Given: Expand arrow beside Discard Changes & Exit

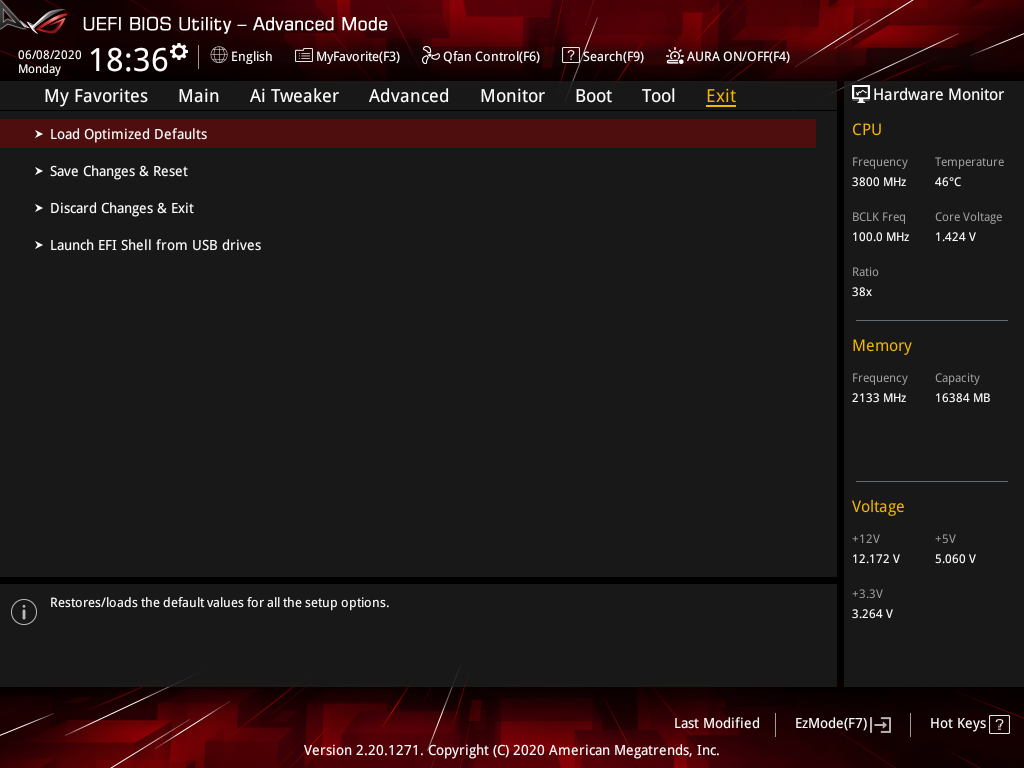Looking at the screenshot, I should pos(39,208).
